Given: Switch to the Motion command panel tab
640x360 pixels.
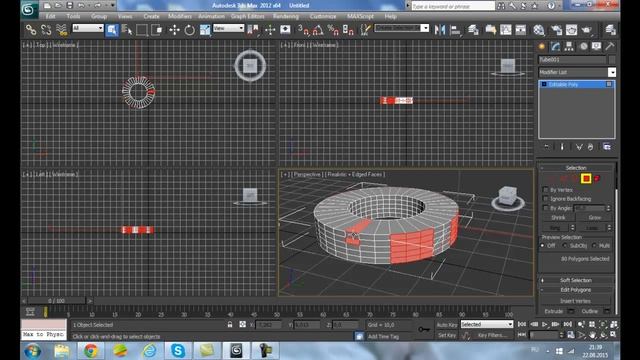Looking at the screenshot, I should tap(584, 47).
